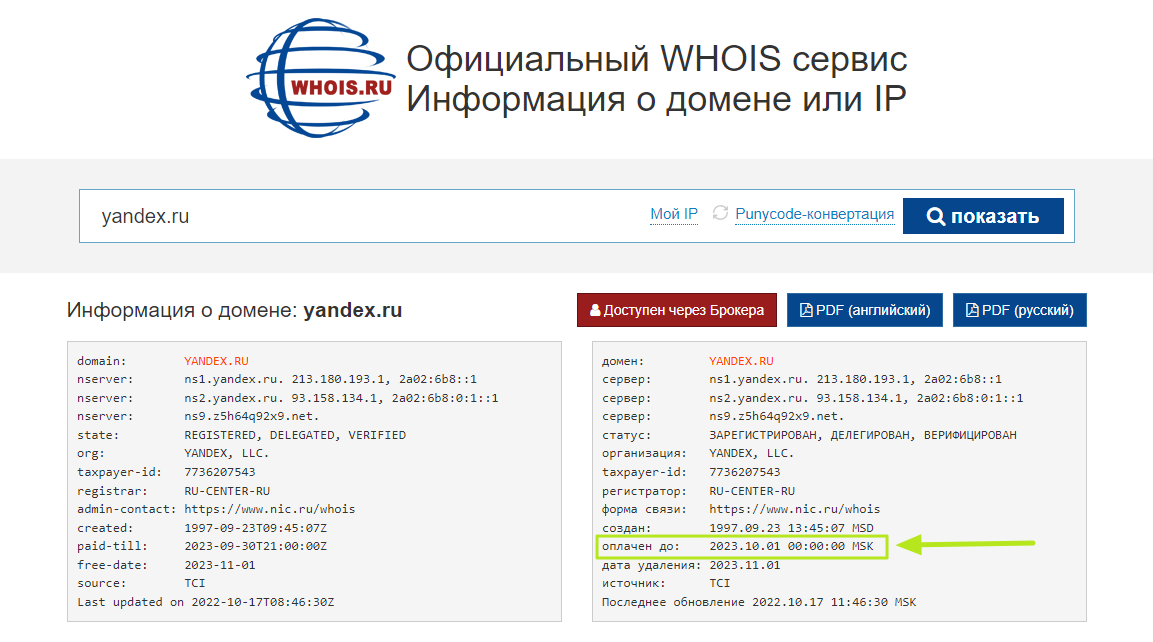Screen dimensions: 1153x642
Task: Click admin-contact URL in English panel
Action: pos(270,509)
